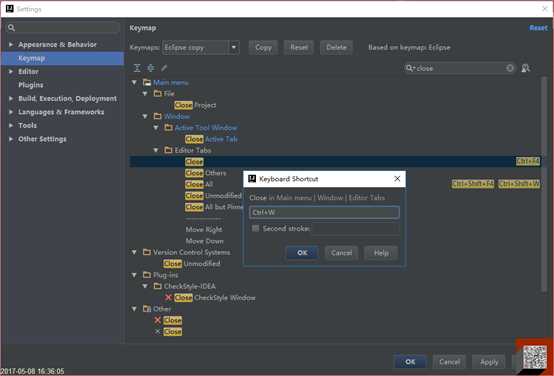Viewport: 554px width, 376px height.
Task: Click the Other folder icon
Action: [147, 309]
